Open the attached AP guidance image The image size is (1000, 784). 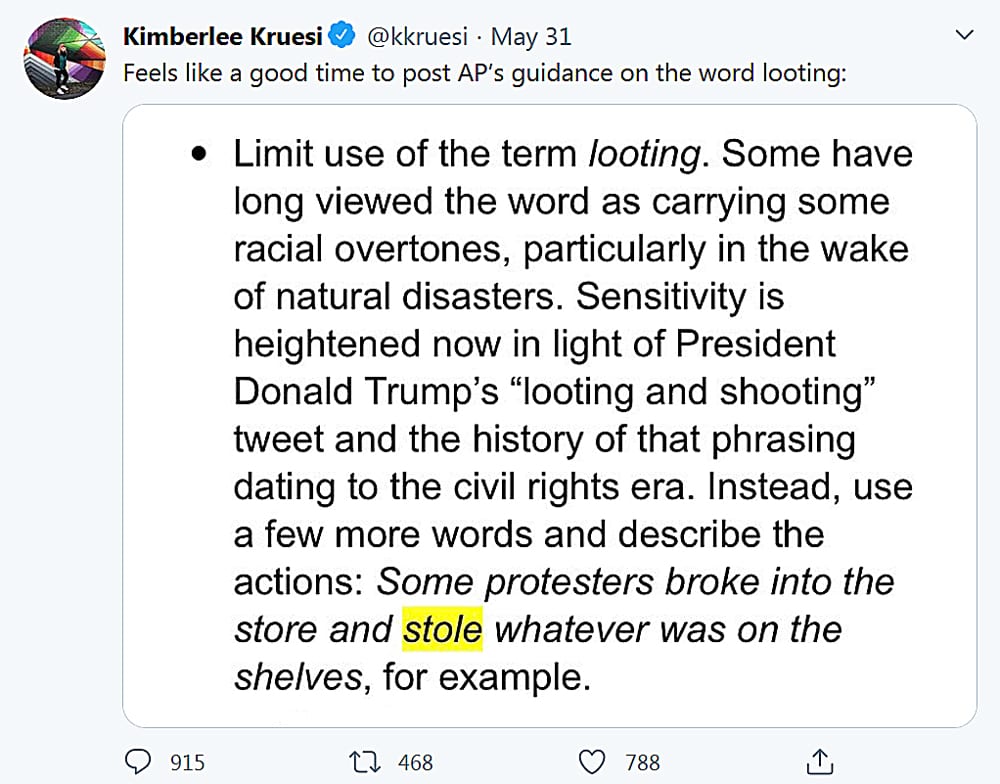[549, 415]
